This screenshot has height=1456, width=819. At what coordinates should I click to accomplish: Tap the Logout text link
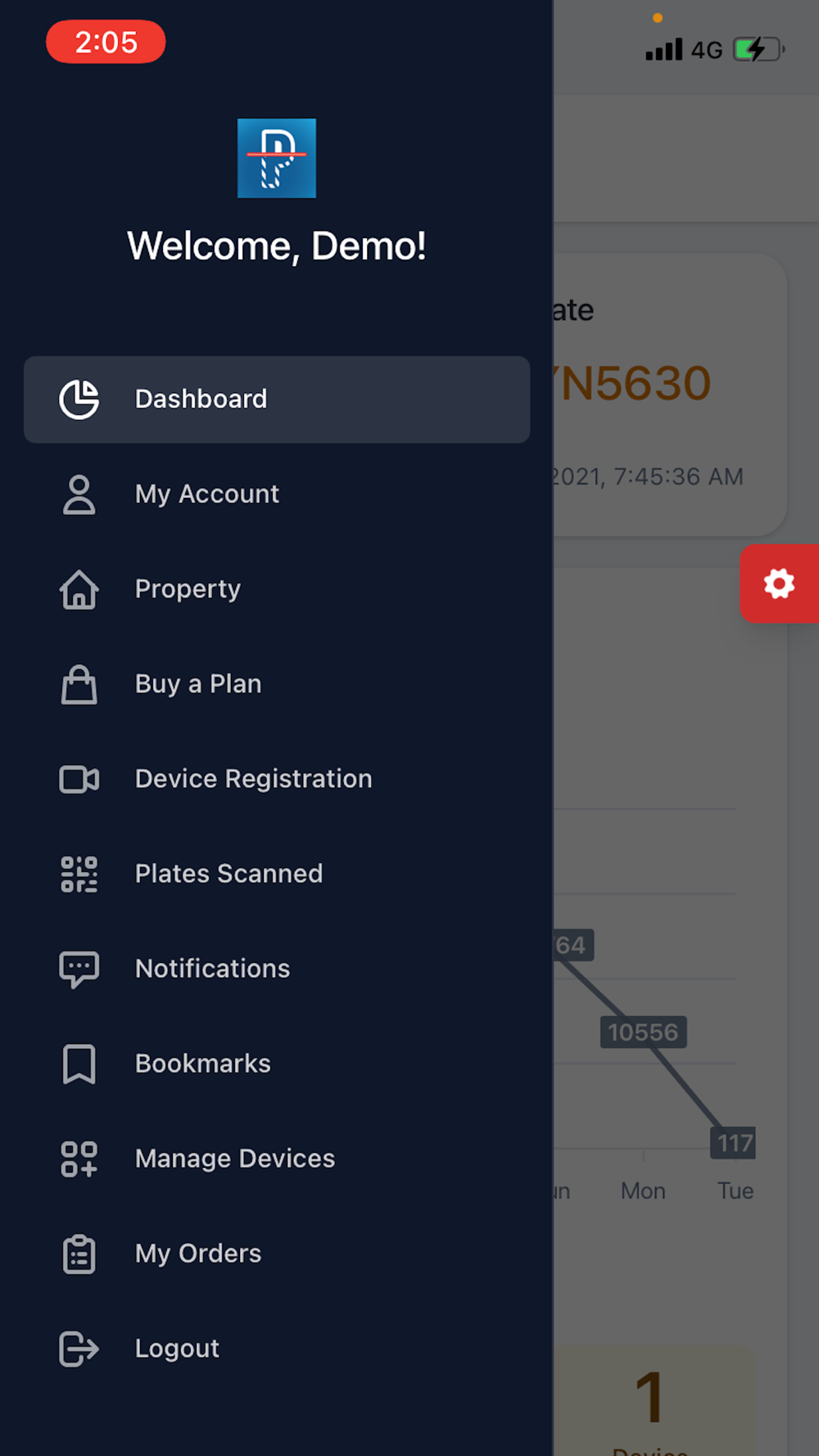tap(177, 1349)
